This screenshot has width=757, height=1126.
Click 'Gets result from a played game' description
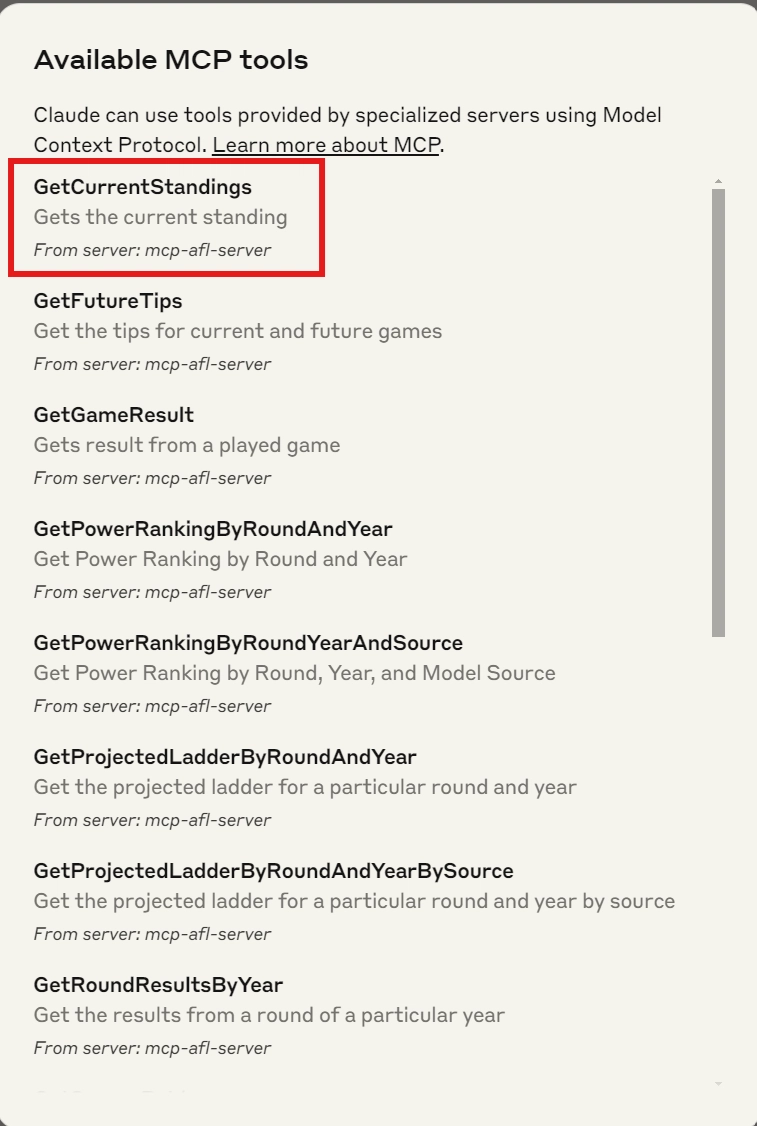click(x=187, y=445)
